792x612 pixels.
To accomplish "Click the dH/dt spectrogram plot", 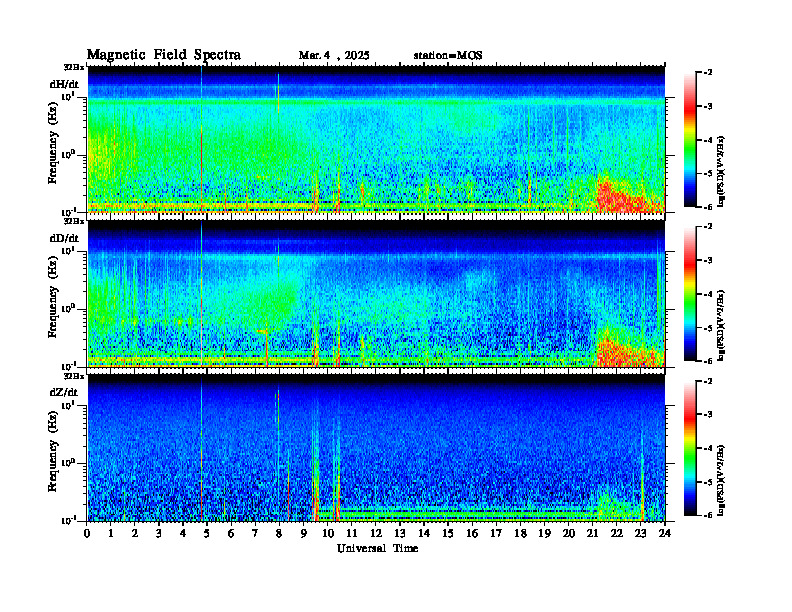I will (376, 139).
